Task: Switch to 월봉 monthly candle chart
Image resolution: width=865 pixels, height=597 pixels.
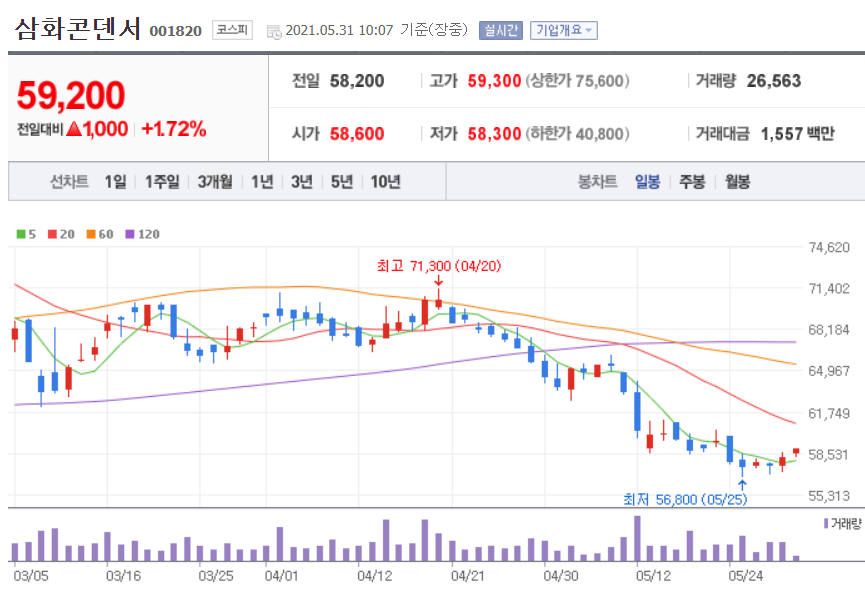Action: [737, 182]
